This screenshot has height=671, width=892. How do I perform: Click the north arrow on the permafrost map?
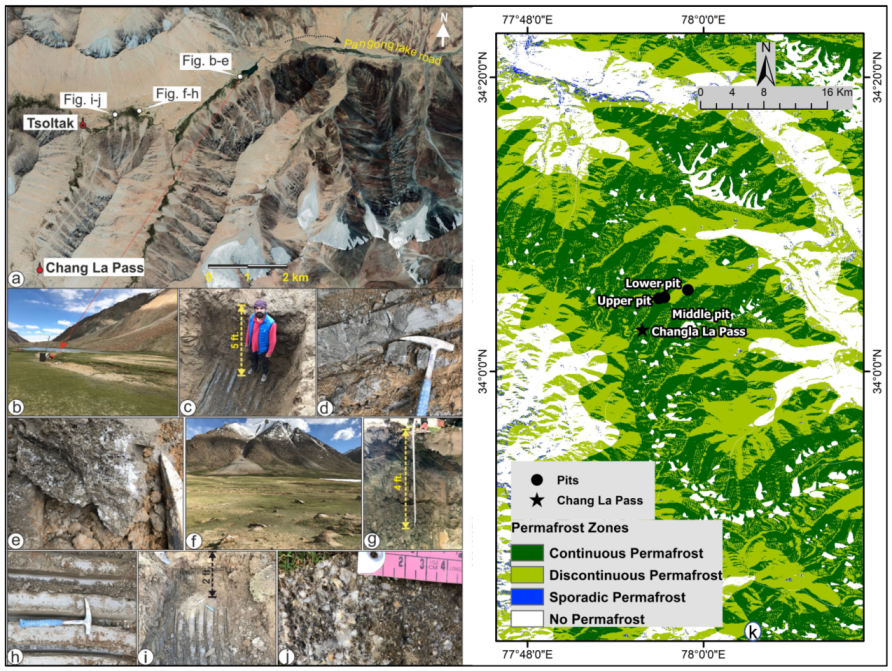(768, 62)
